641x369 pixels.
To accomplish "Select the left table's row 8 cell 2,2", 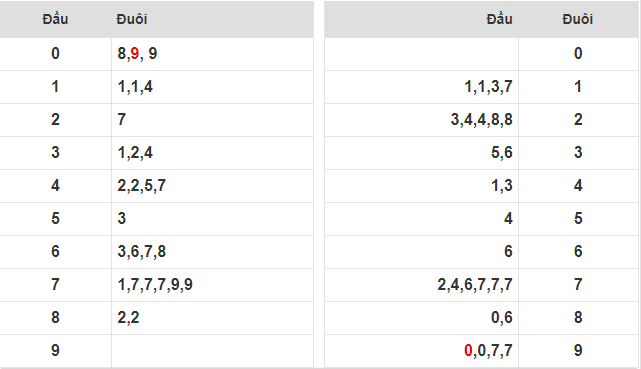I will (x=213, y=318).
